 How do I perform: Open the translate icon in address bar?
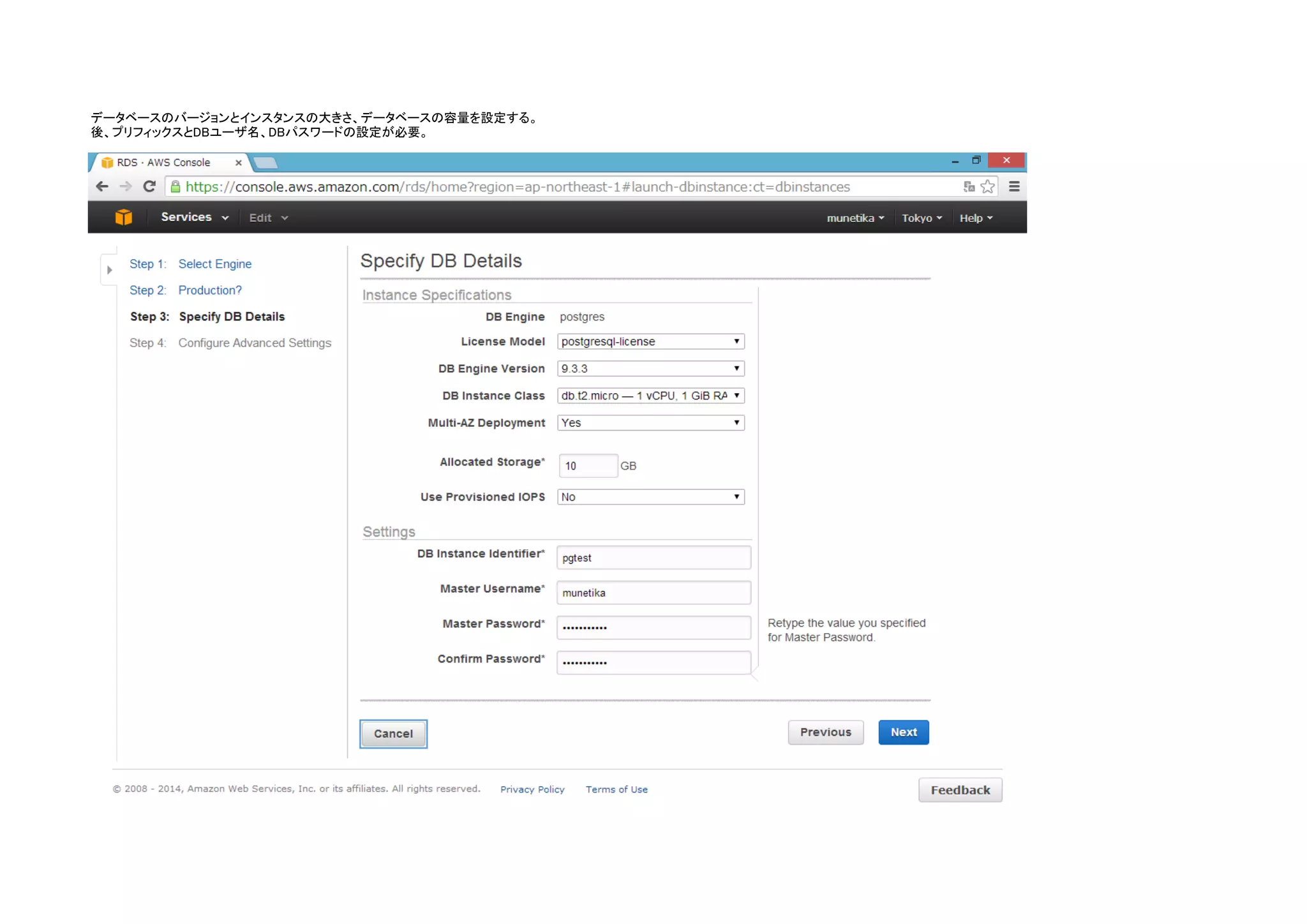pos(969,186)
